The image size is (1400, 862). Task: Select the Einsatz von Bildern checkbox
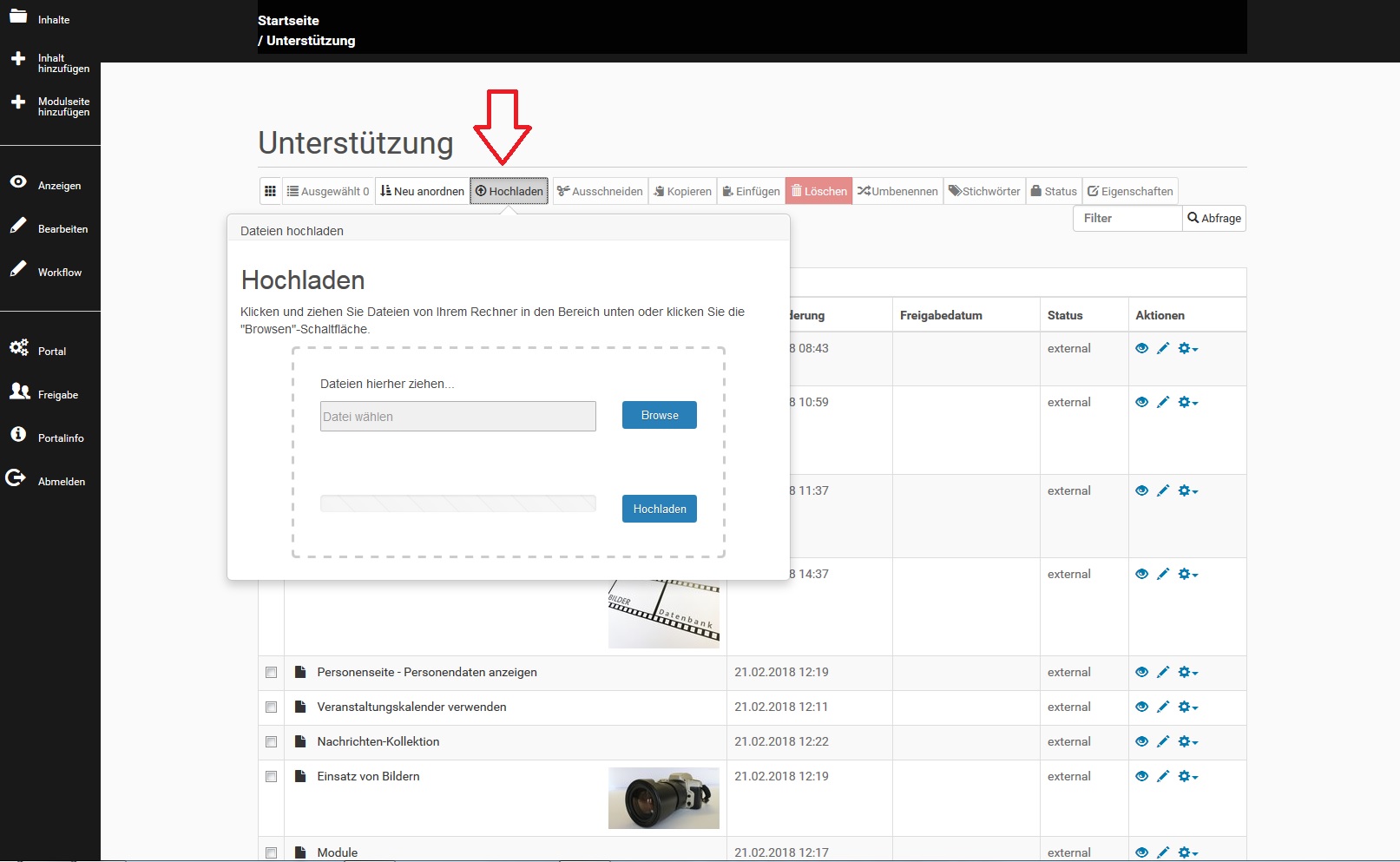pyautogui.click(x=271, y=777)
